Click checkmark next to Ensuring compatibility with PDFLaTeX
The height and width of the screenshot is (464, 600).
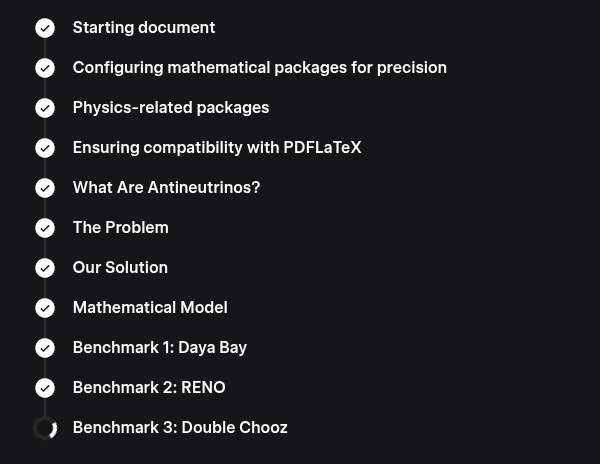tap(45, 148)
